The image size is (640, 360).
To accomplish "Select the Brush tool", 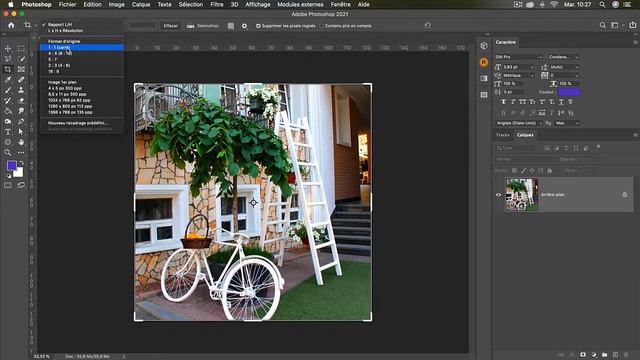I will pos(8,90).
